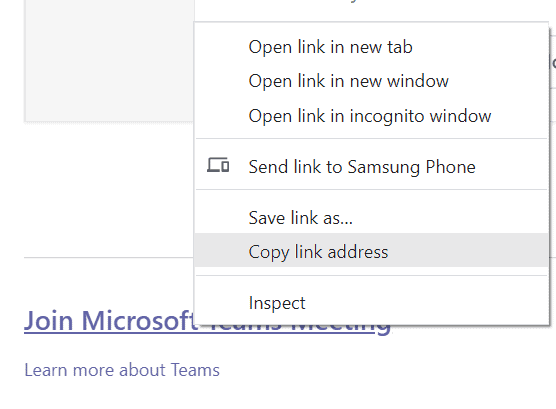Send link to Samsung Phone
Viewport: 556px width, 409px height.
point(371,167)
